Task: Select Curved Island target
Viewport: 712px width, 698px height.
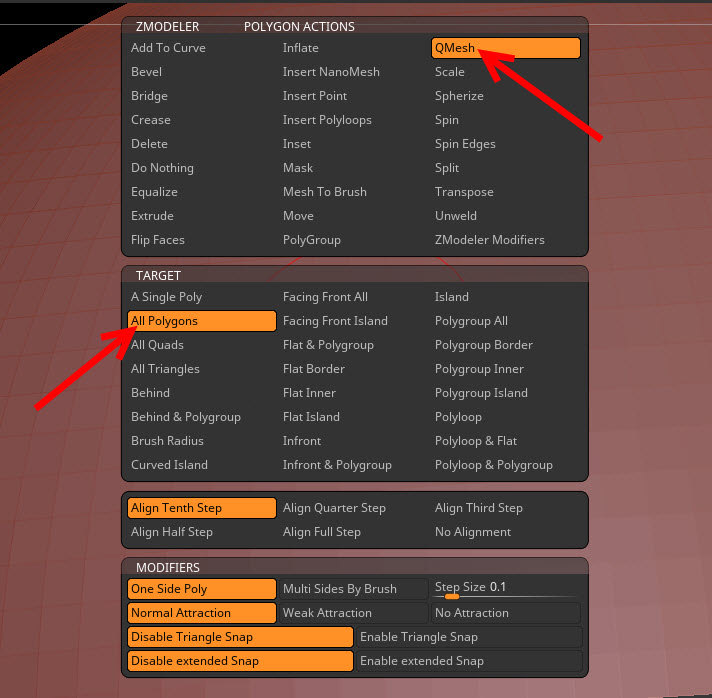Action: (169, 465)
